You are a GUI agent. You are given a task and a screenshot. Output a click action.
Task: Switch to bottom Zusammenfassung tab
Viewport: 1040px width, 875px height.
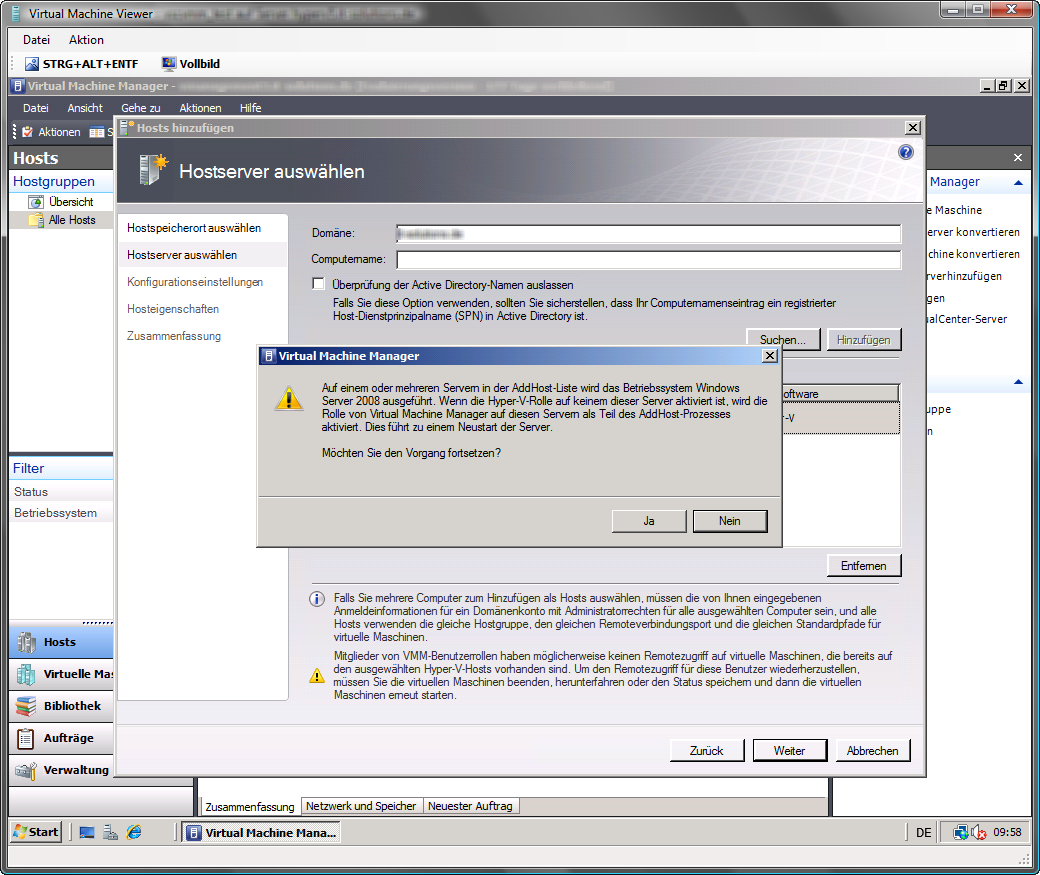[x=249, y=807]
